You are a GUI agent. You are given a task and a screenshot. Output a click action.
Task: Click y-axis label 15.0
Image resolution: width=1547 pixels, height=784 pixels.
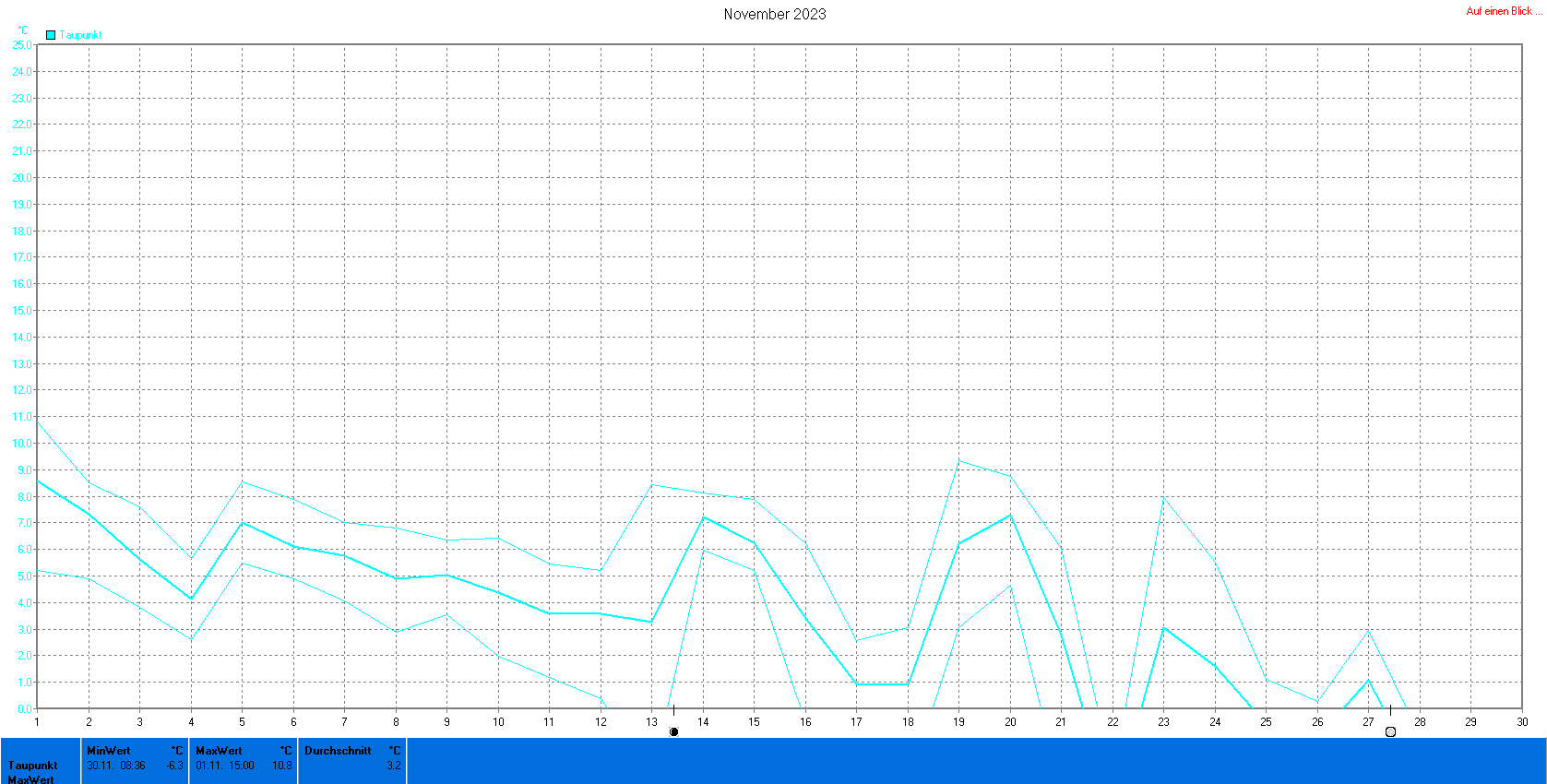22,311
